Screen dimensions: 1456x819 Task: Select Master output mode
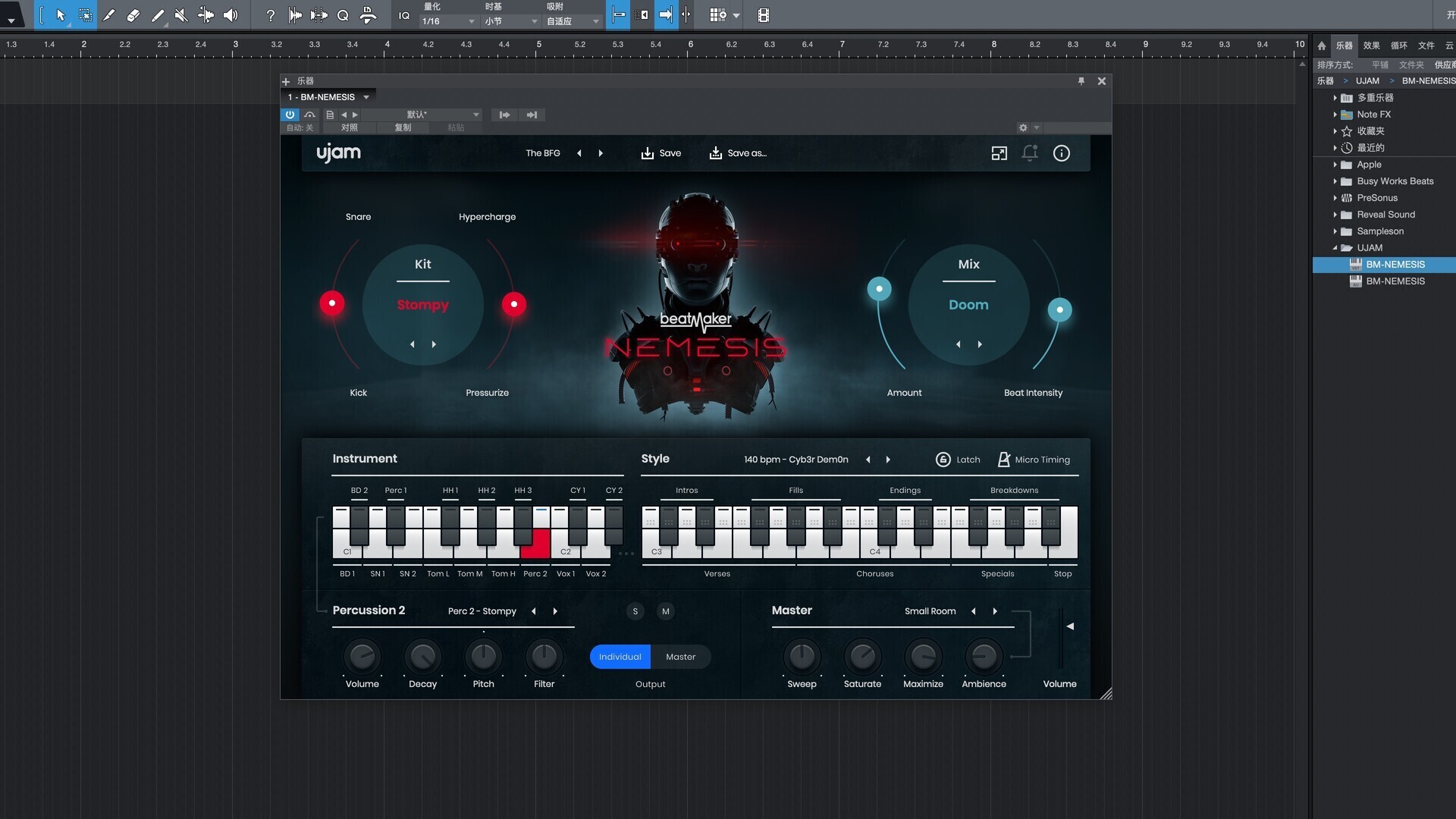point(680,657)
